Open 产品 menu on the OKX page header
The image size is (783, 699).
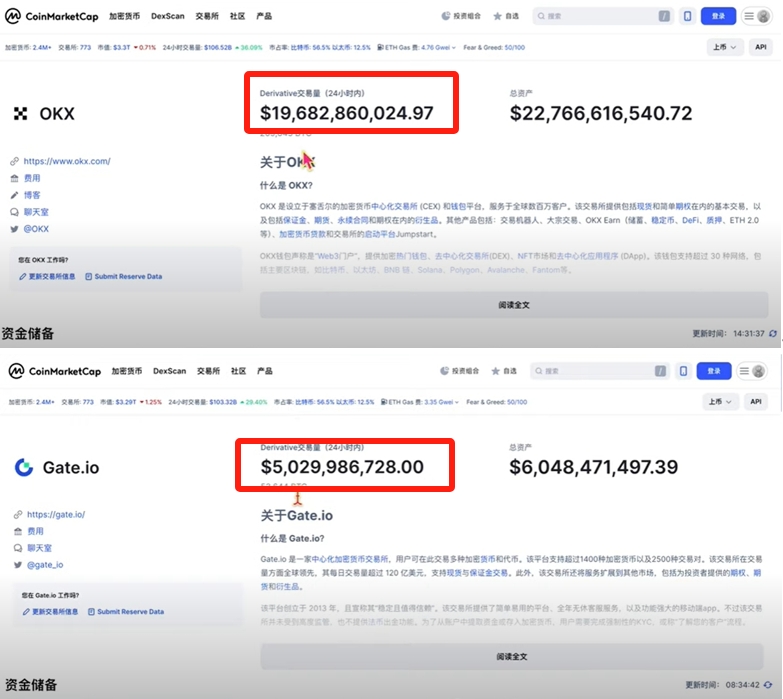(x=264, y=16)
